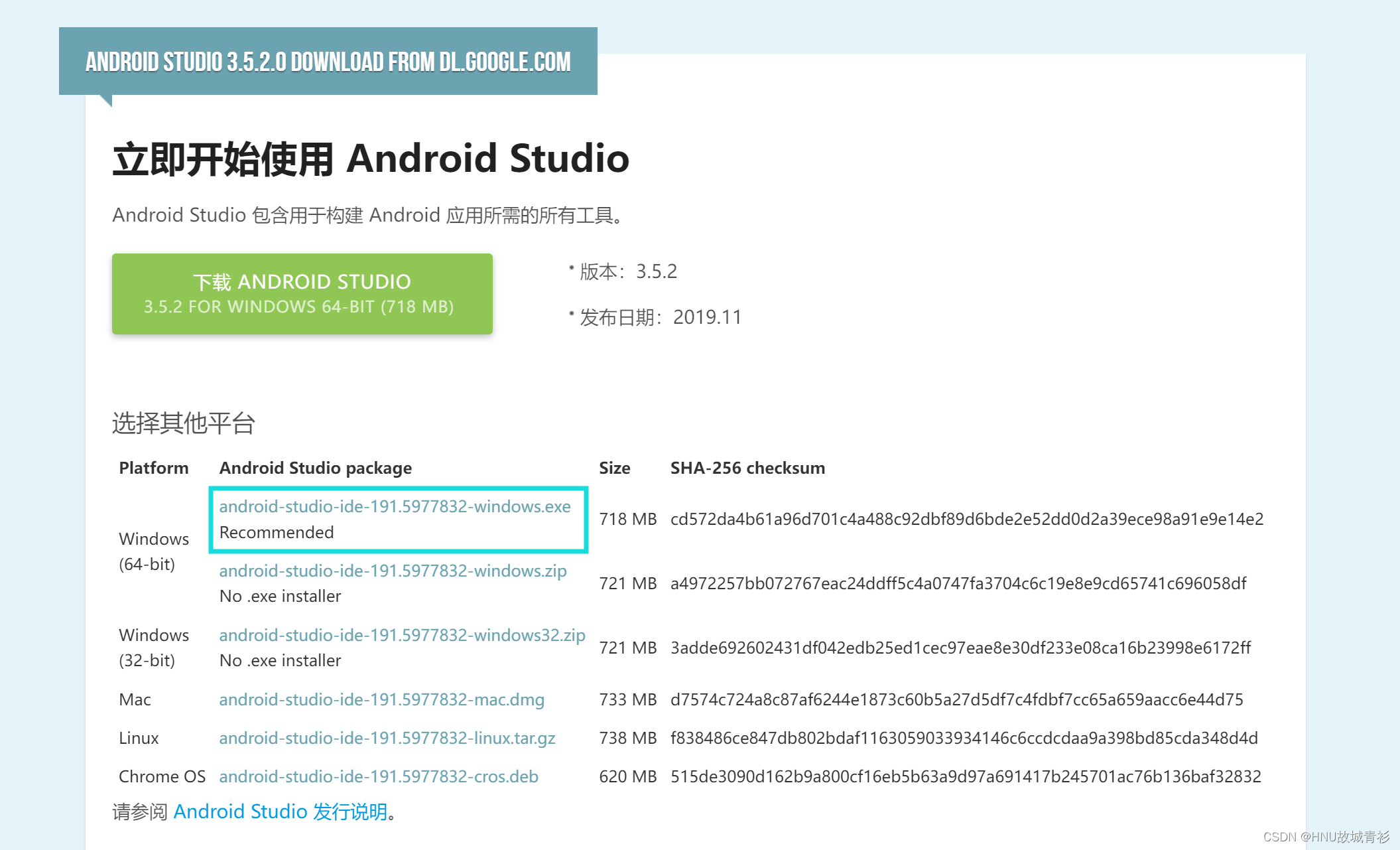
Task: Click the Linux tar.gz SHA-256 checksum
Action: pos(964,738)
